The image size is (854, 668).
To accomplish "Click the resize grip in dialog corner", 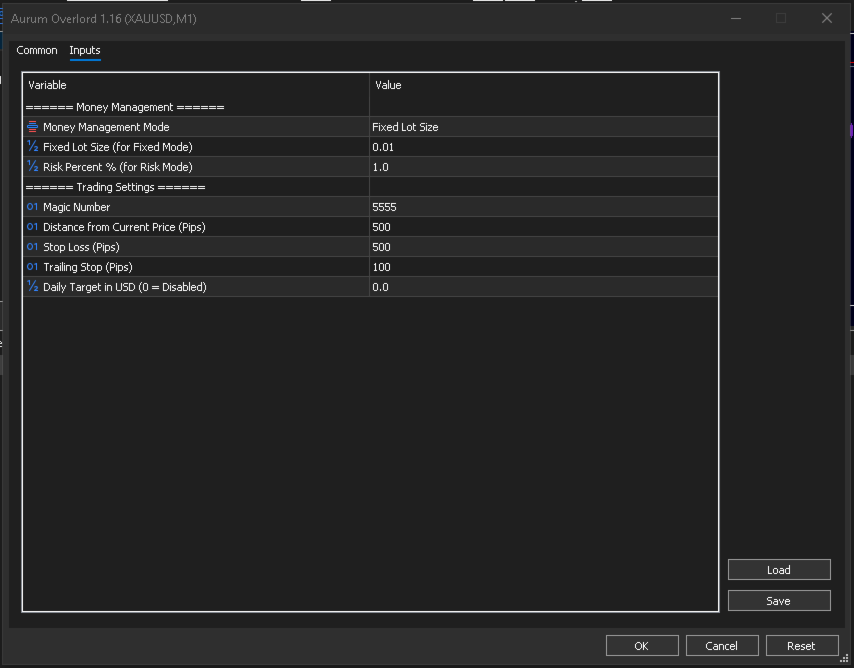I will pos(844,659).
